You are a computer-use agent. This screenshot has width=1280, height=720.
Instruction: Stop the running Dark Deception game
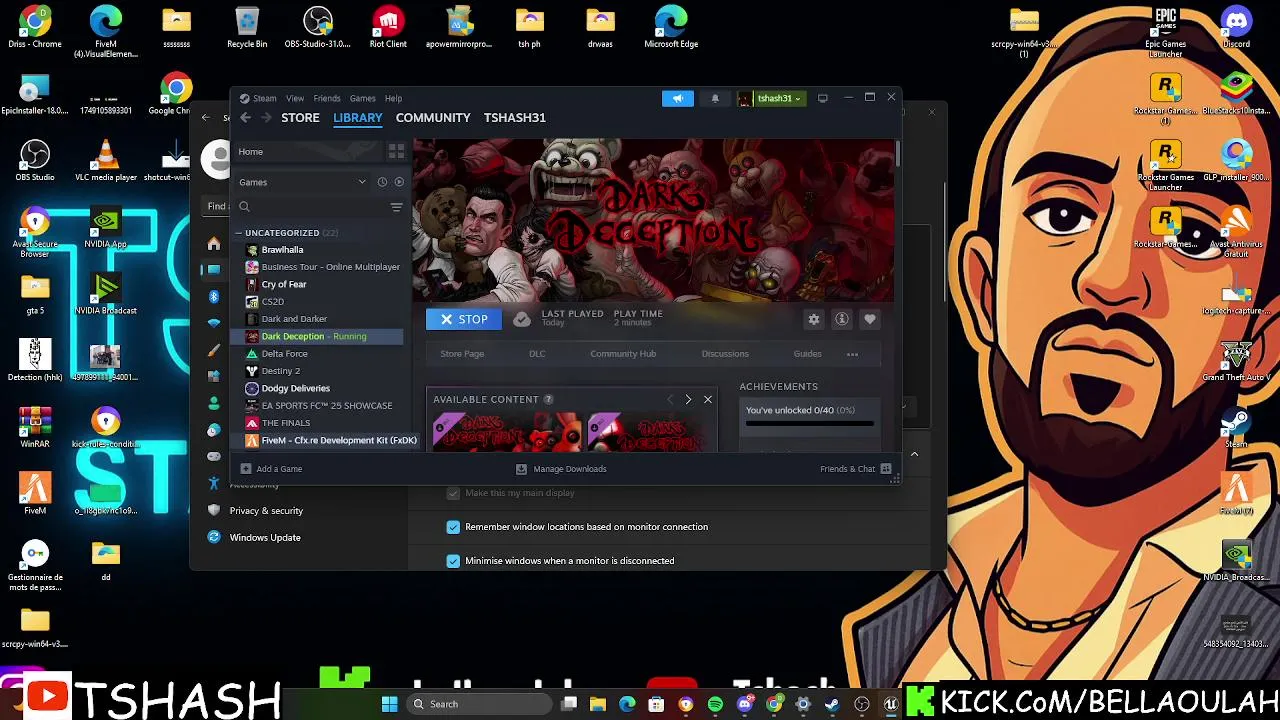465,320
